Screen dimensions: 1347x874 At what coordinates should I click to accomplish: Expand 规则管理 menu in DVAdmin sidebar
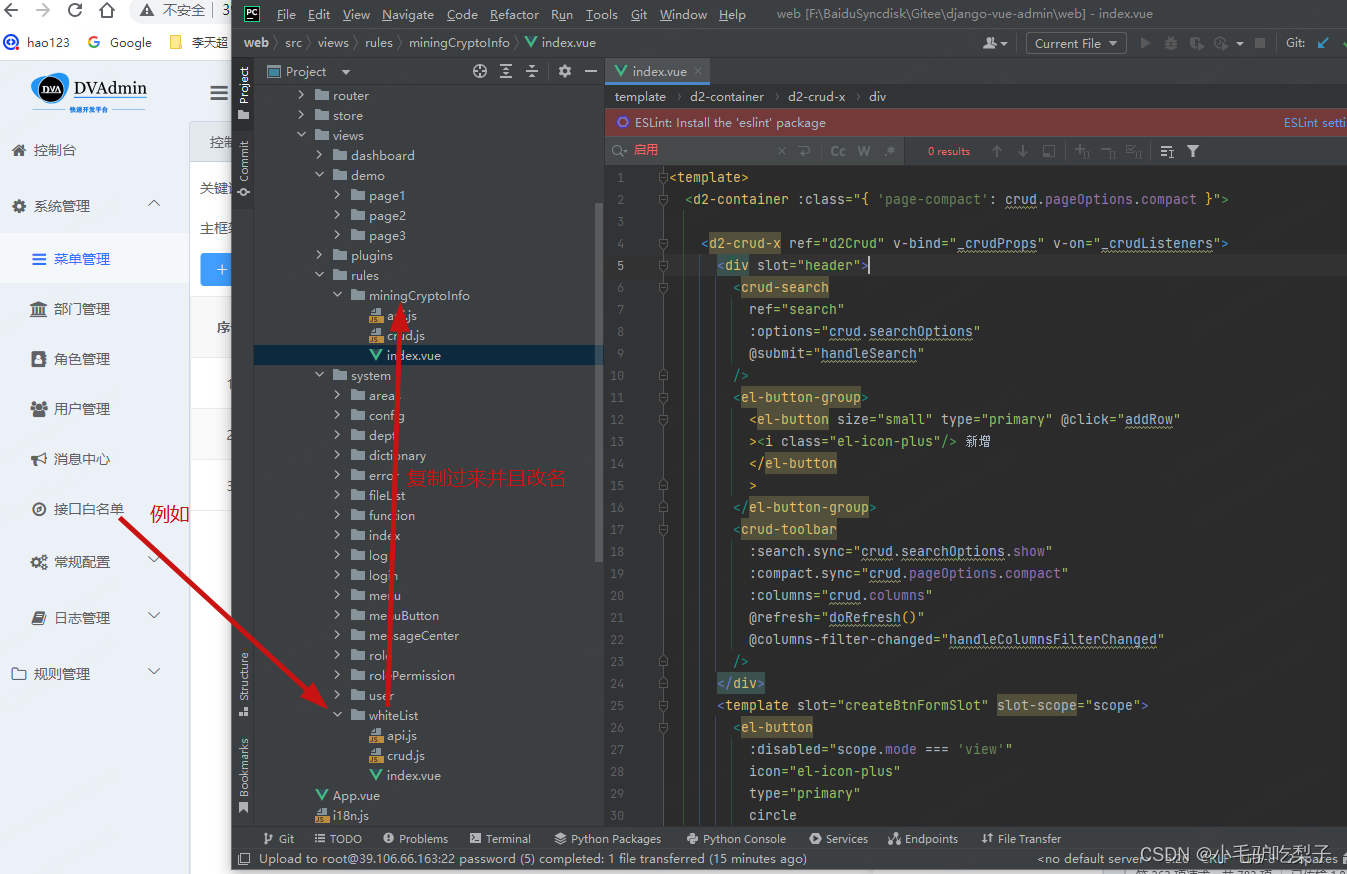pyautogui.click(x=154, y=672)
